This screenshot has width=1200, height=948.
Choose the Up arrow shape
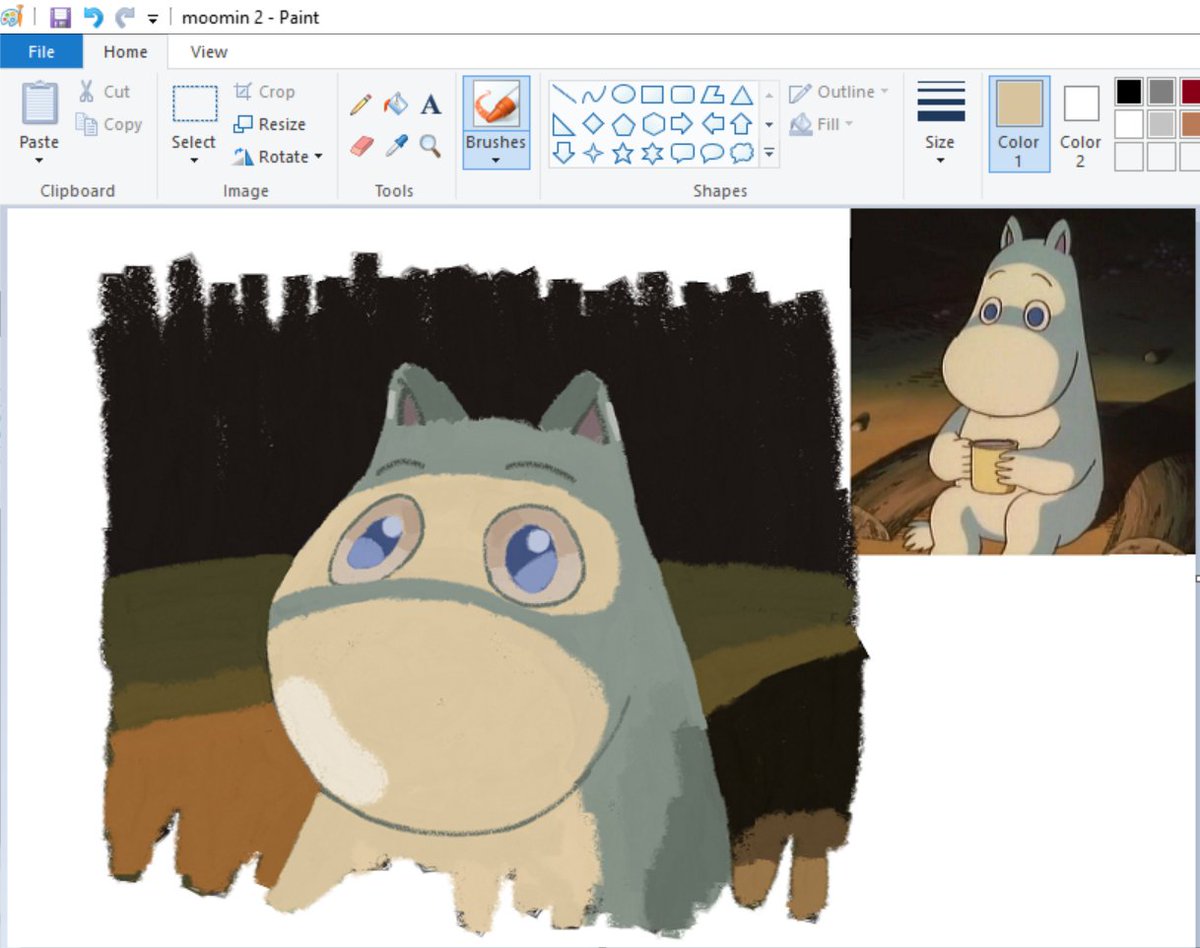[x=741, y=124]
